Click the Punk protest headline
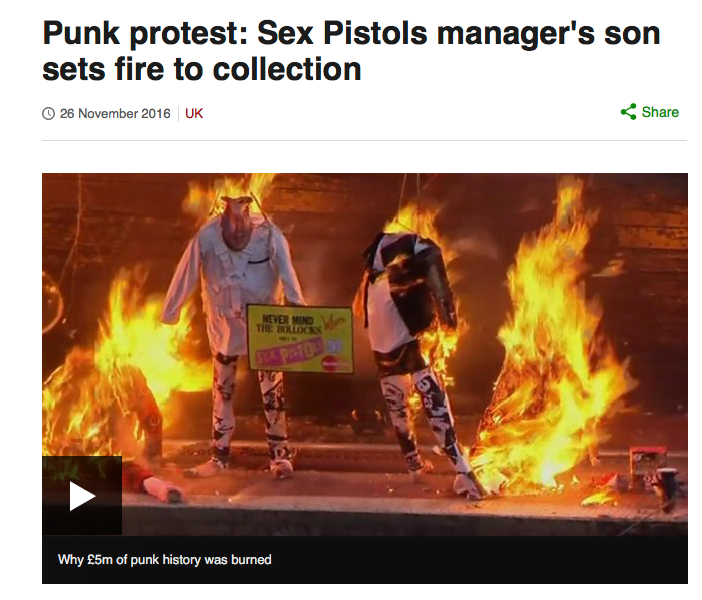702x600 pixels. pyautogui.click(x=351, y=51)
